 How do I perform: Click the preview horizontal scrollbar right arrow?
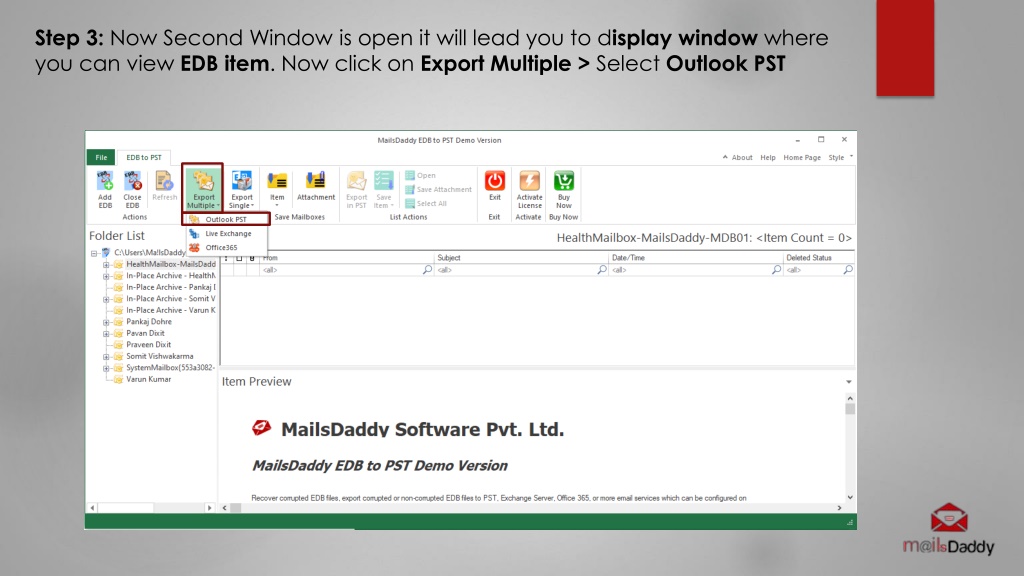point(839,507)
